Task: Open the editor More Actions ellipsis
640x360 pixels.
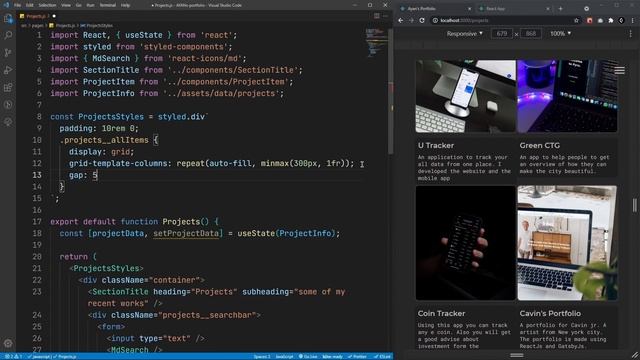Action: 385,16
